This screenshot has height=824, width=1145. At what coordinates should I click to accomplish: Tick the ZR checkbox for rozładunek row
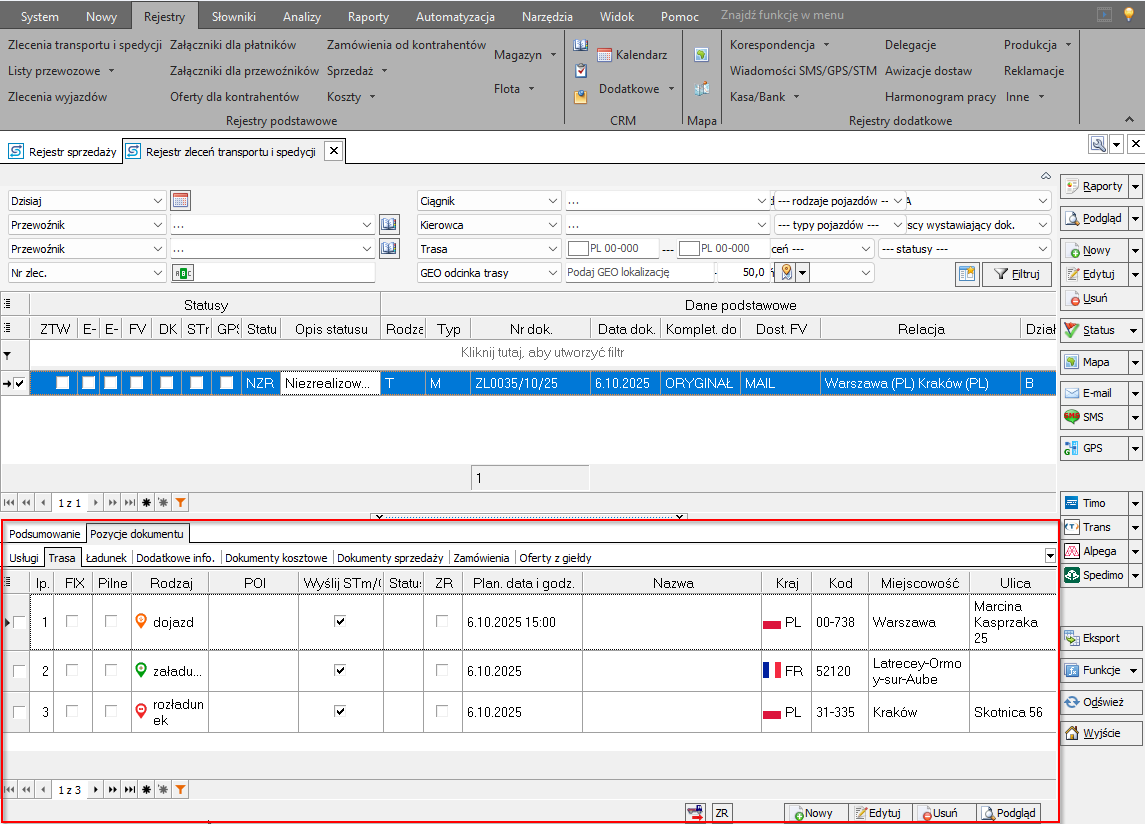pos(442,711)
